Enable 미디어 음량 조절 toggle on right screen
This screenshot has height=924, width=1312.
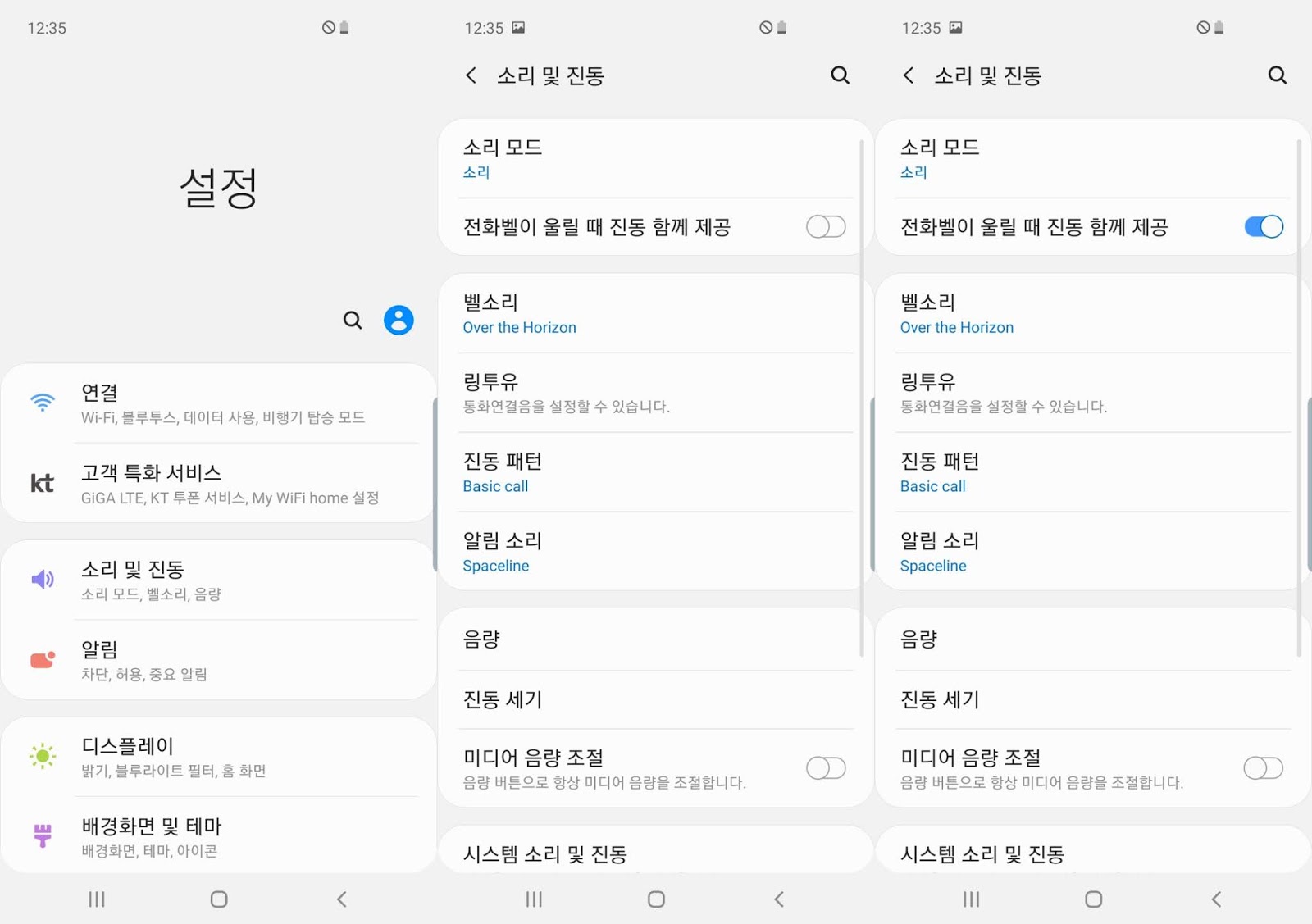click(x=1264, y=768)
